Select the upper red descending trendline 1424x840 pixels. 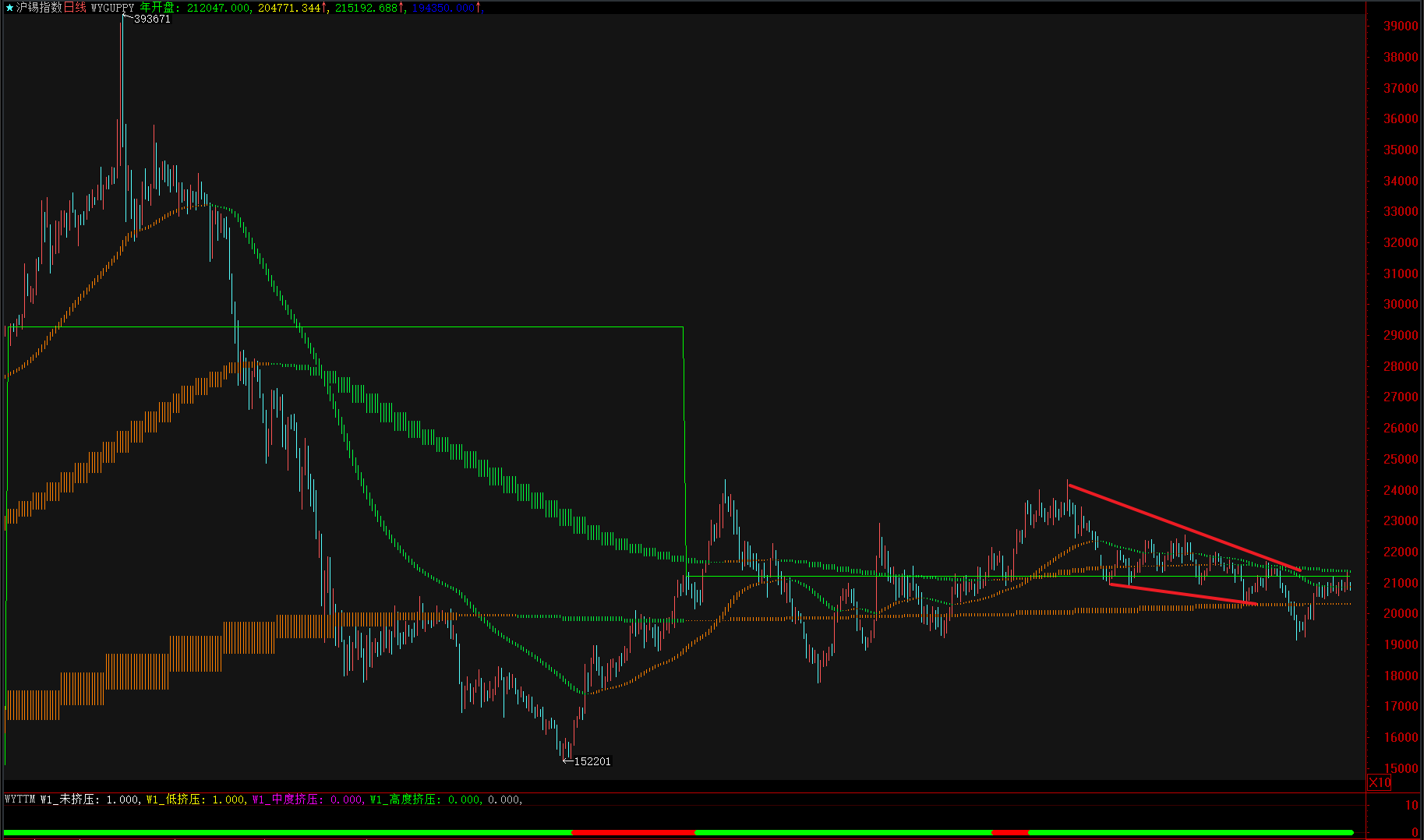(x=1183, y=528)
